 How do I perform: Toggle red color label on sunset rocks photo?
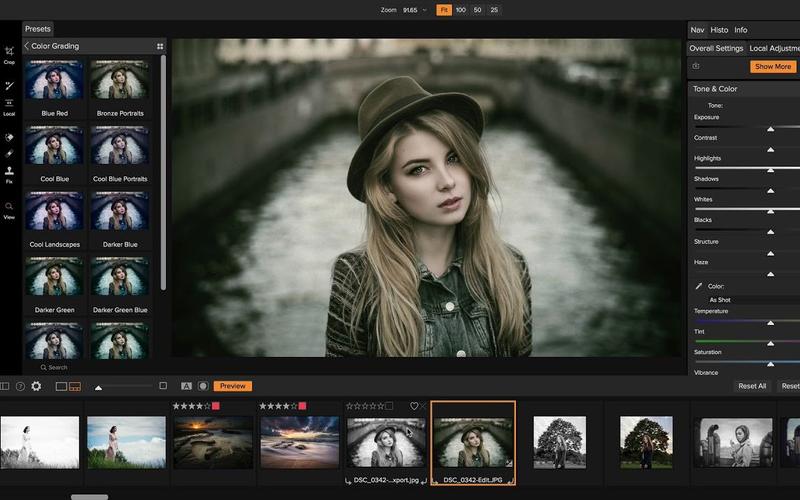click(x=216, y=406)
